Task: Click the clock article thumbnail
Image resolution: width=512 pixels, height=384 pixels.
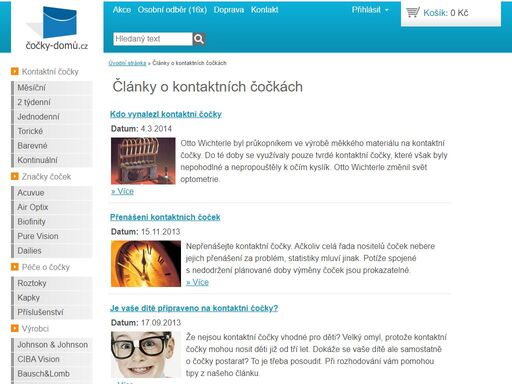Action: [146, 264]
